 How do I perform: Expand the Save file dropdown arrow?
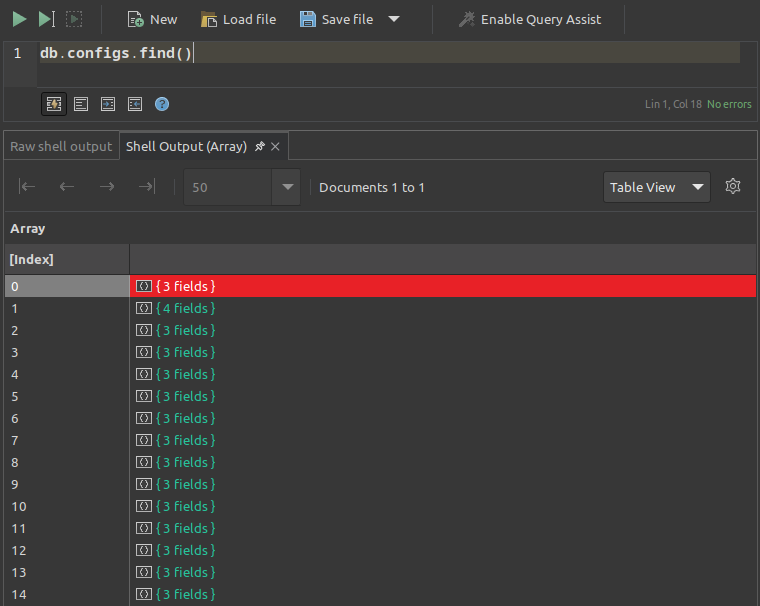pyautogui.click(x=394, y=19)
